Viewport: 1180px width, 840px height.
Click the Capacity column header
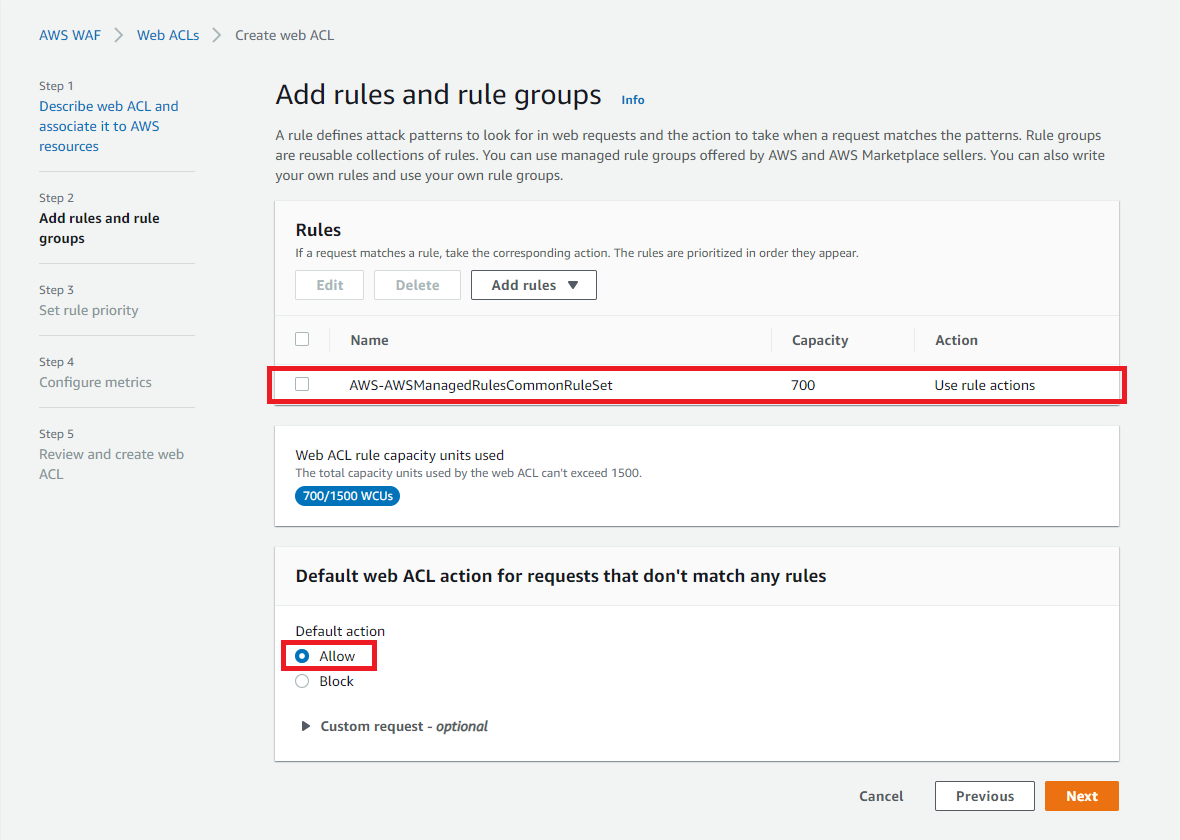(820, 340)
